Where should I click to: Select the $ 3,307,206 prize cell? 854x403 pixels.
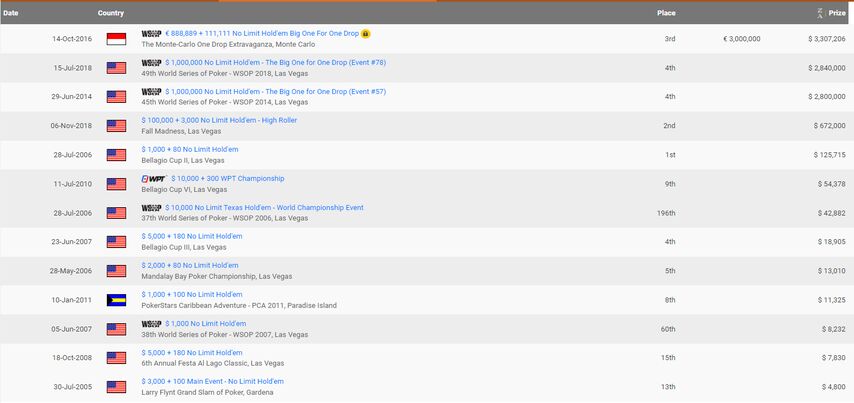pos(827,39)
